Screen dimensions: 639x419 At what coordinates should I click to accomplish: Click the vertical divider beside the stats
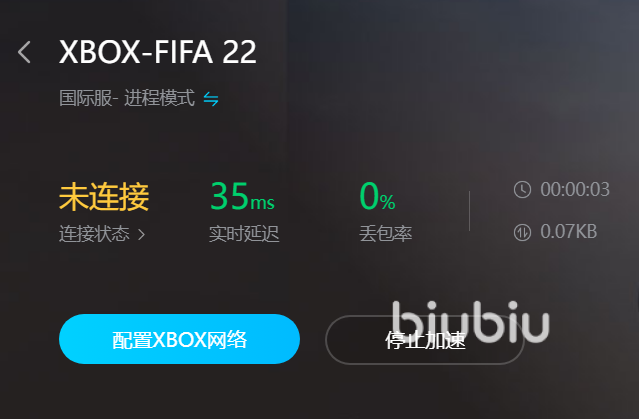click(469, 211)
